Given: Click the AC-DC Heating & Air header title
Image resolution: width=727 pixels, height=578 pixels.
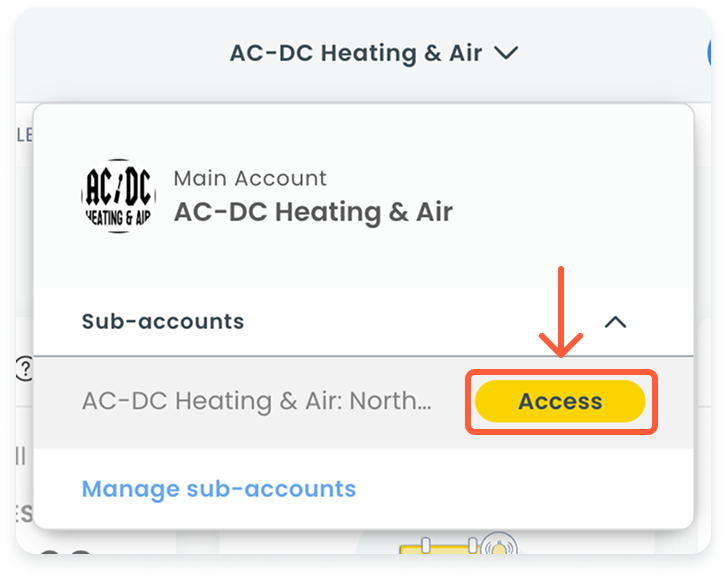Looking at the screenshot, I should click(x=356, y=53).
